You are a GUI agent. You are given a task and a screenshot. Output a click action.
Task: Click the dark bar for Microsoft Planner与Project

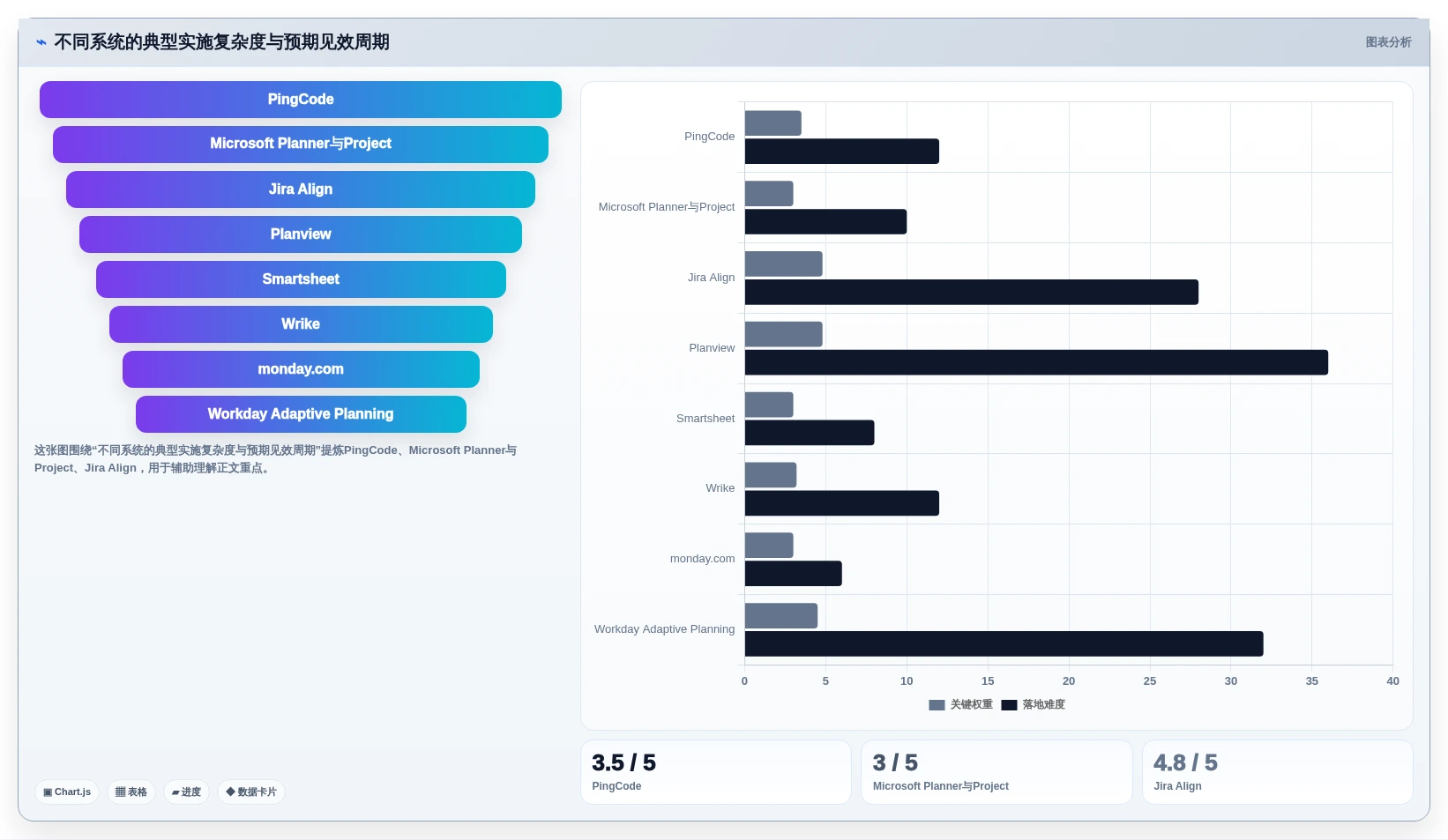click(x=825, y=222)
